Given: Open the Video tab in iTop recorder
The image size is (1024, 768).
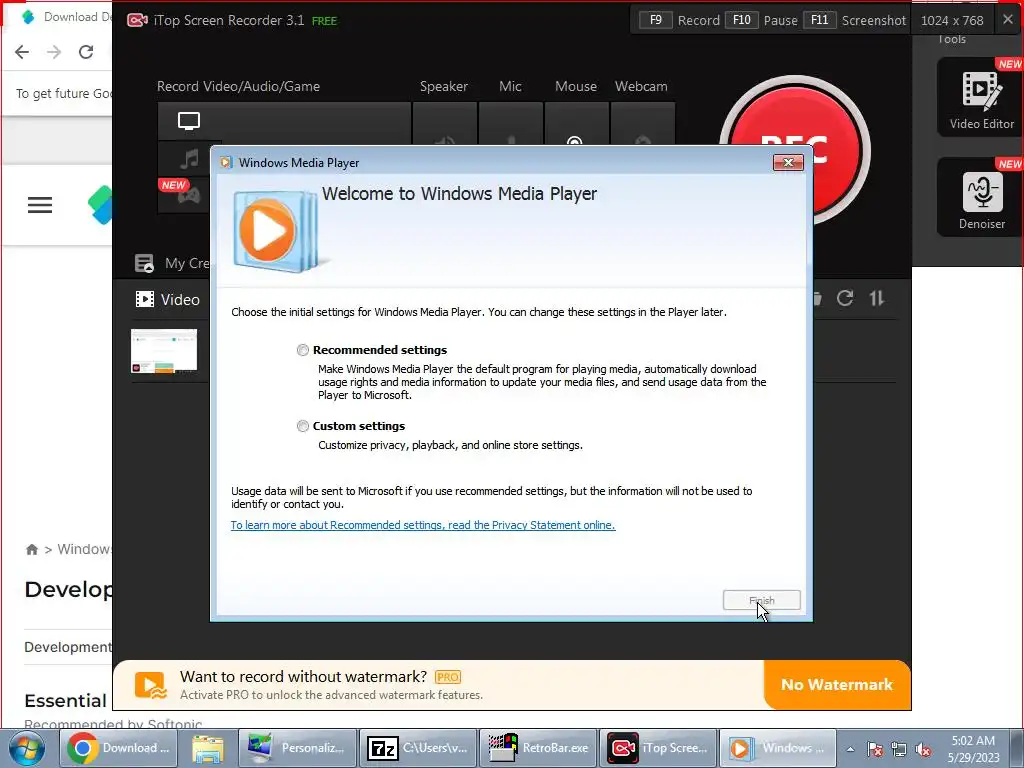Looking at the screenshot, I should (x=168, y=300).
